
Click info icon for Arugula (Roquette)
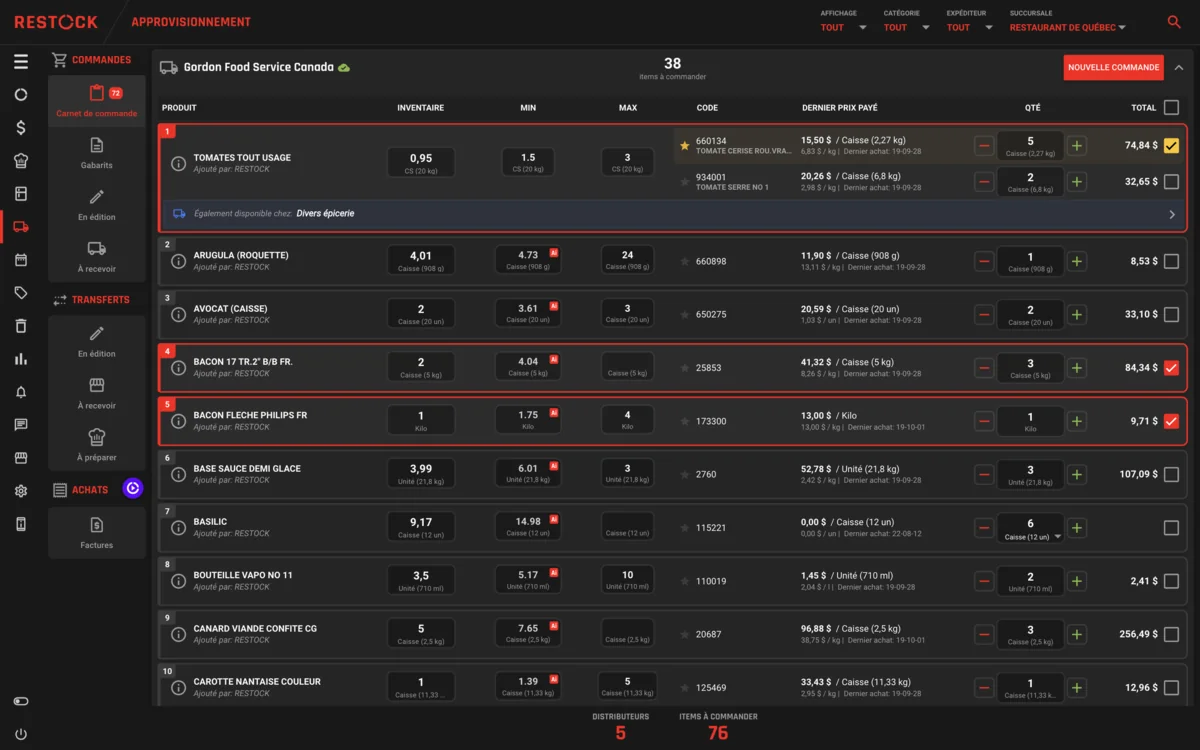[x=178, y=261]
